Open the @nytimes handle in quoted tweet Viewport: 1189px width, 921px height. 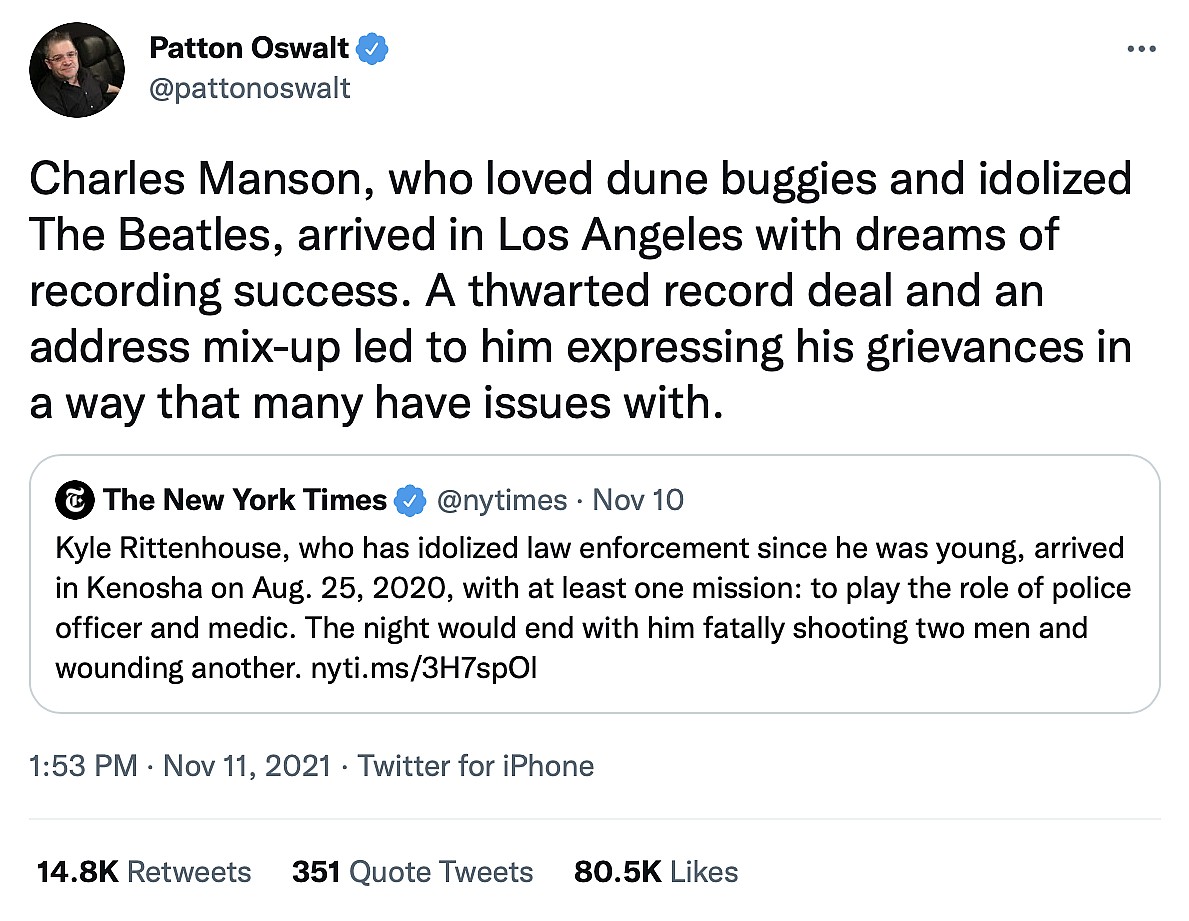(502, 500)
